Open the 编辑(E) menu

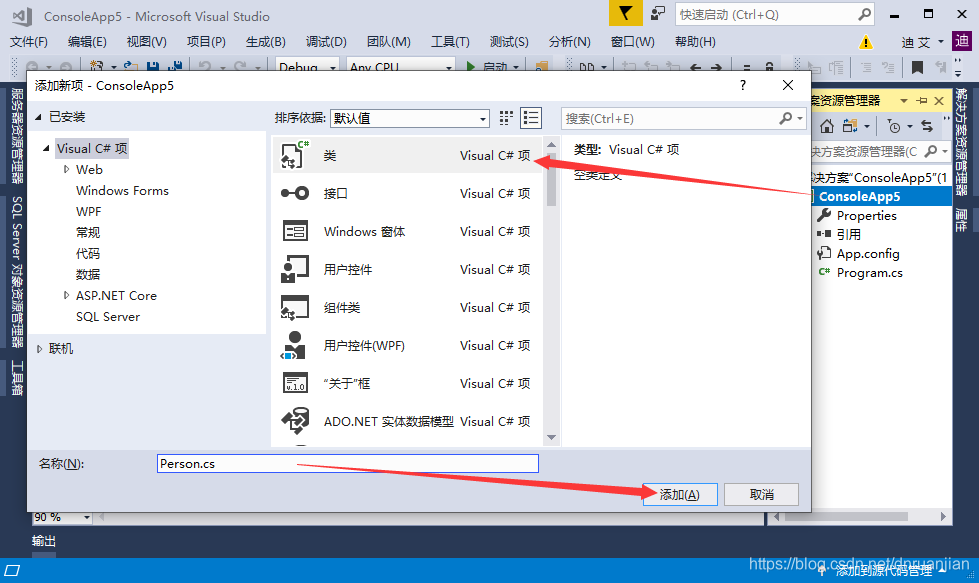pyautogui.click(x=87, y=42)
